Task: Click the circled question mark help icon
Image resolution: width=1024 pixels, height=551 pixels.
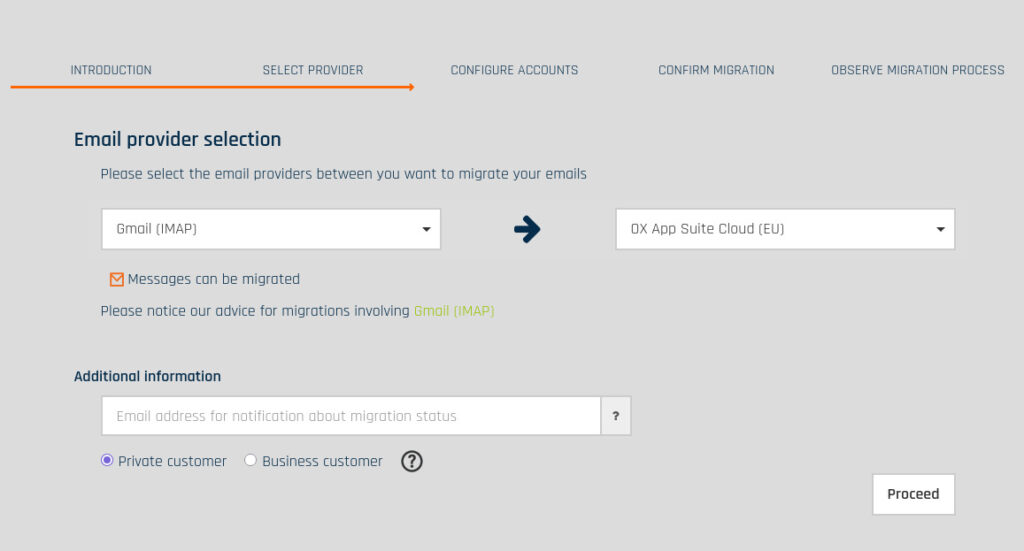Action: [412, 461]
